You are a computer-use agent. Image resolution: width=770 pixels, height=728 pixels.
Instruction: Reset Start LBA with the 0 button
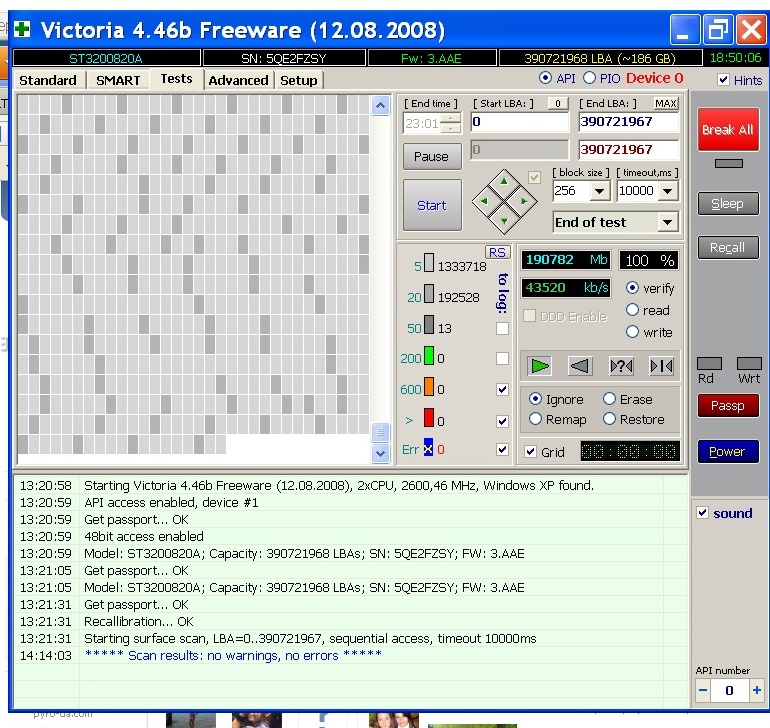point(557,103)
